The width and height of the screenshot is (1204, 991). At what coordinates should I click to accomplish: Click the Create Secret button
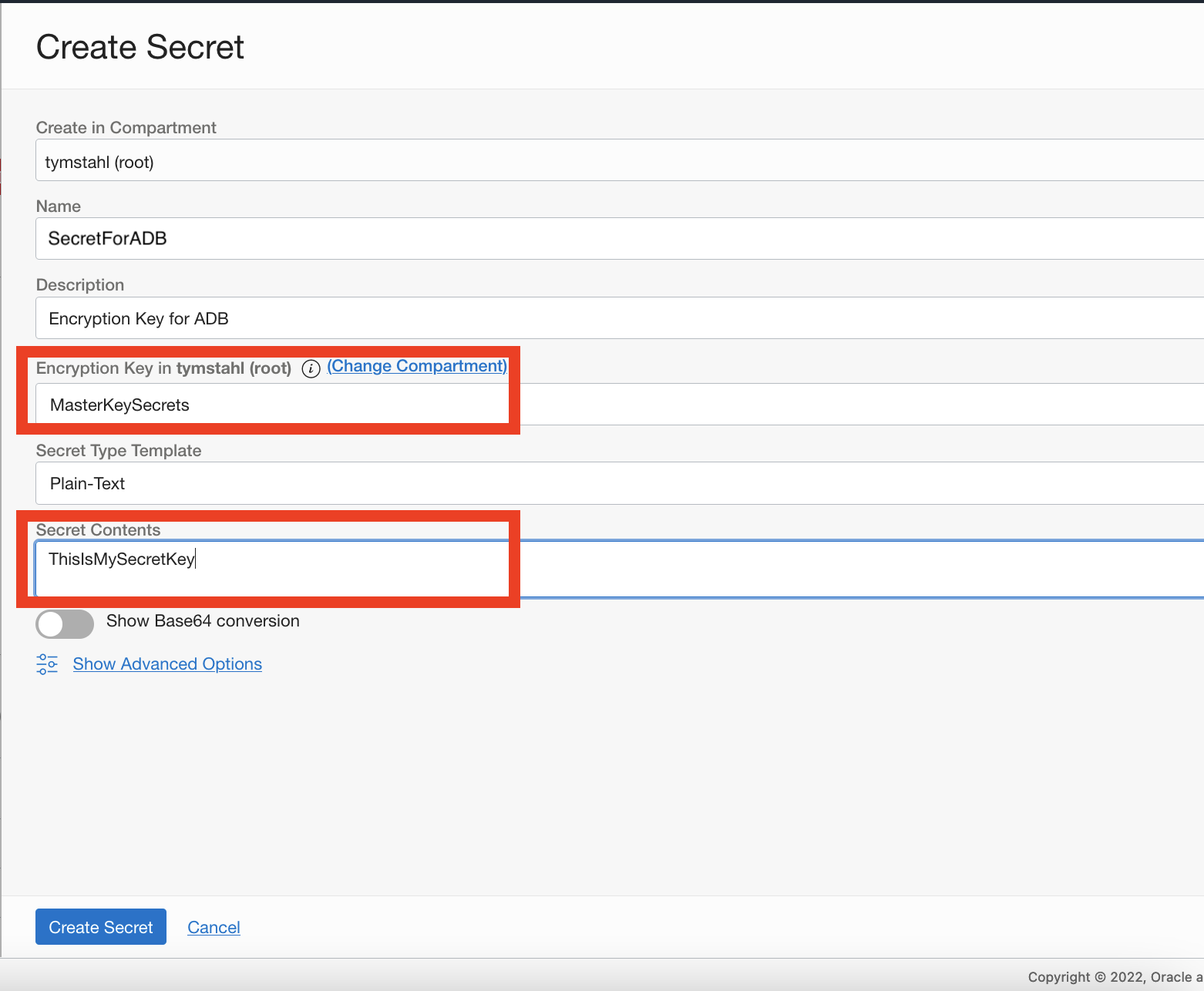click(100, 927)
